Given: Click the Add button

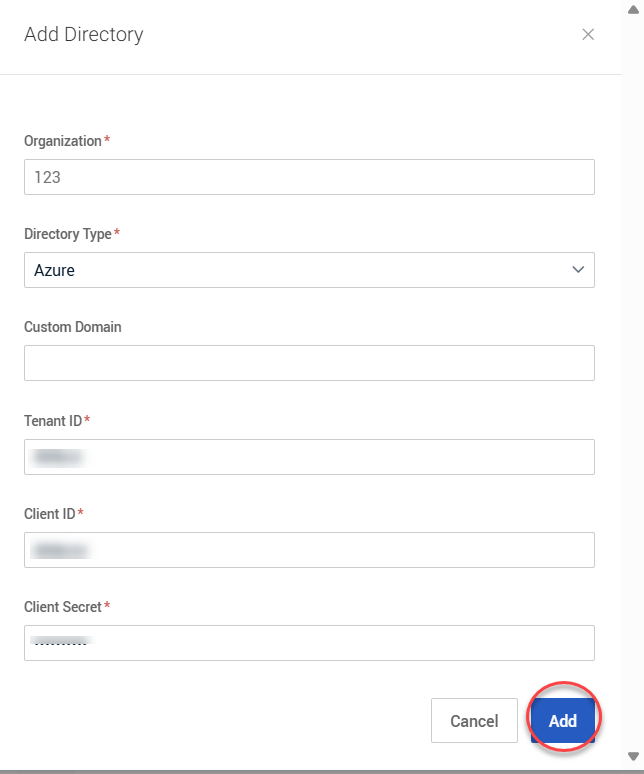Looking at the screenshot, I should pyautogui.click(x=563, y=721).
